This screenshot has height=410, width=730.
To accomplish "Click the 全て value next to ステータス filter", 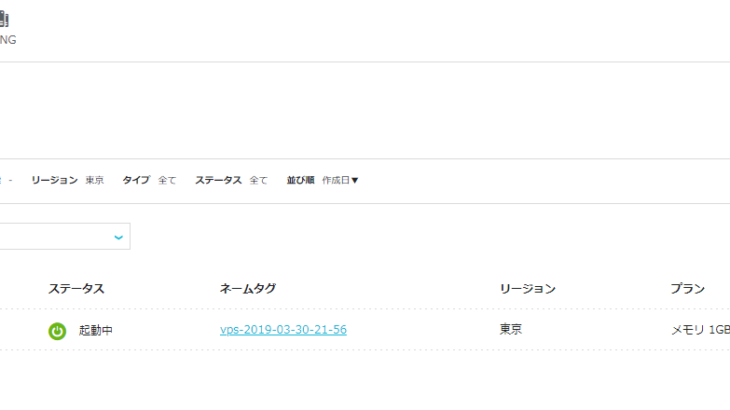I will [x=258, y=181].
